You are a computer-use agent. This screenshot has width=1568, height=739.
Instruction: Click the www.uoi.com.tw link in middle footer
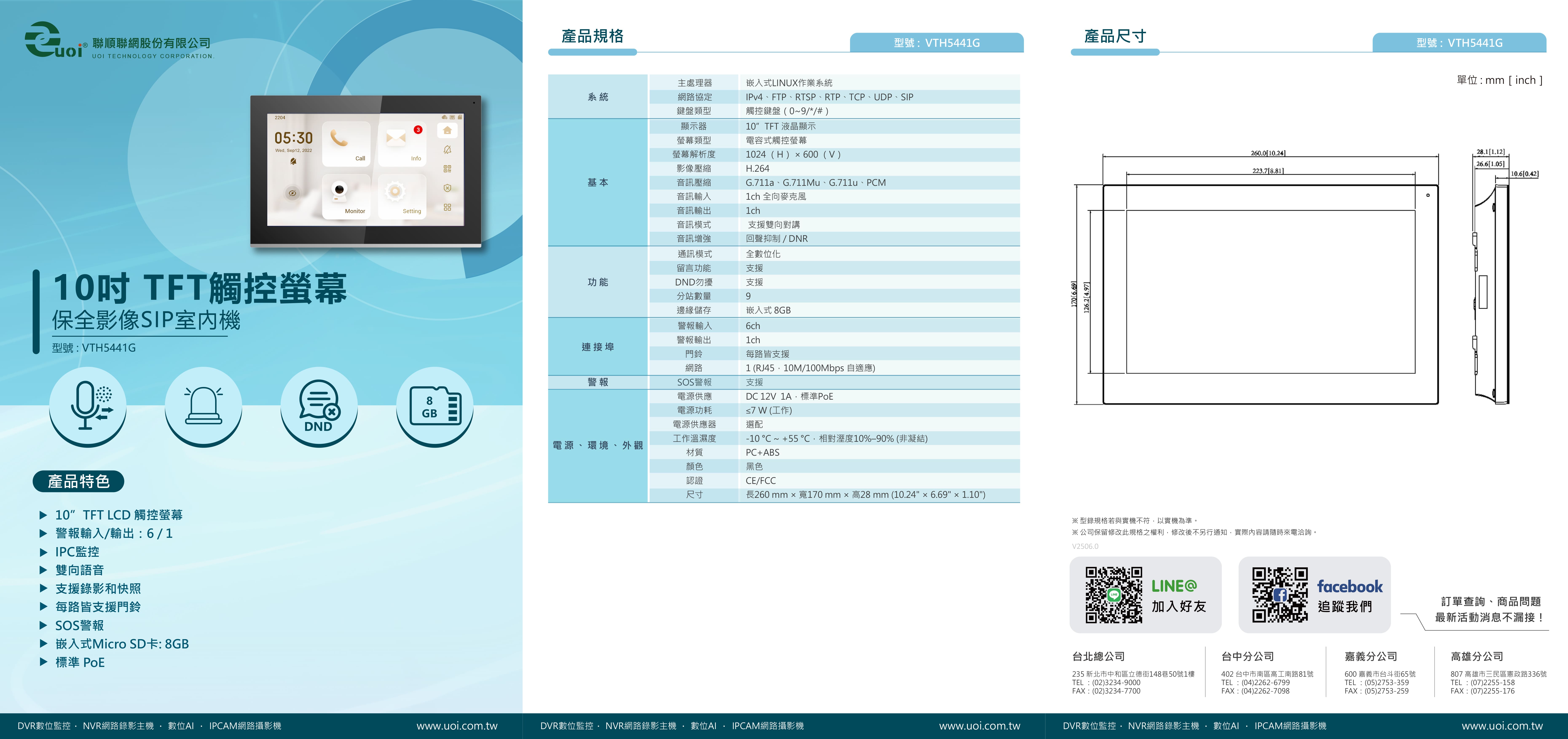[x=979, y=726]
